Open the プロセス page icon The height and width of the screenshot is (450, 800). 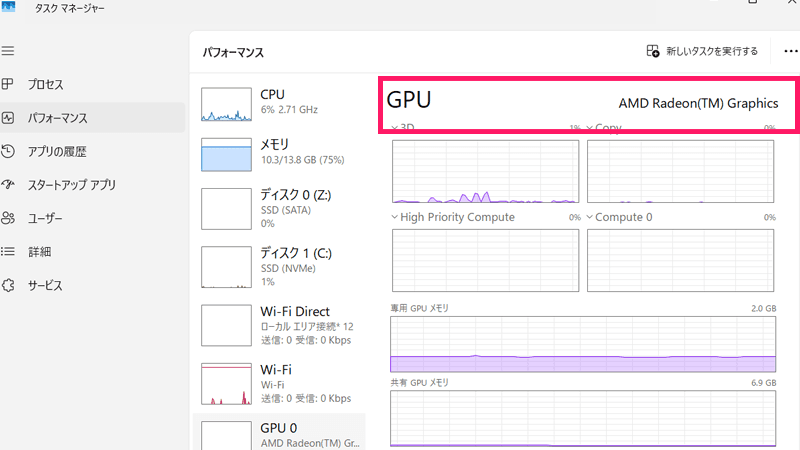(x=8, y=84)
